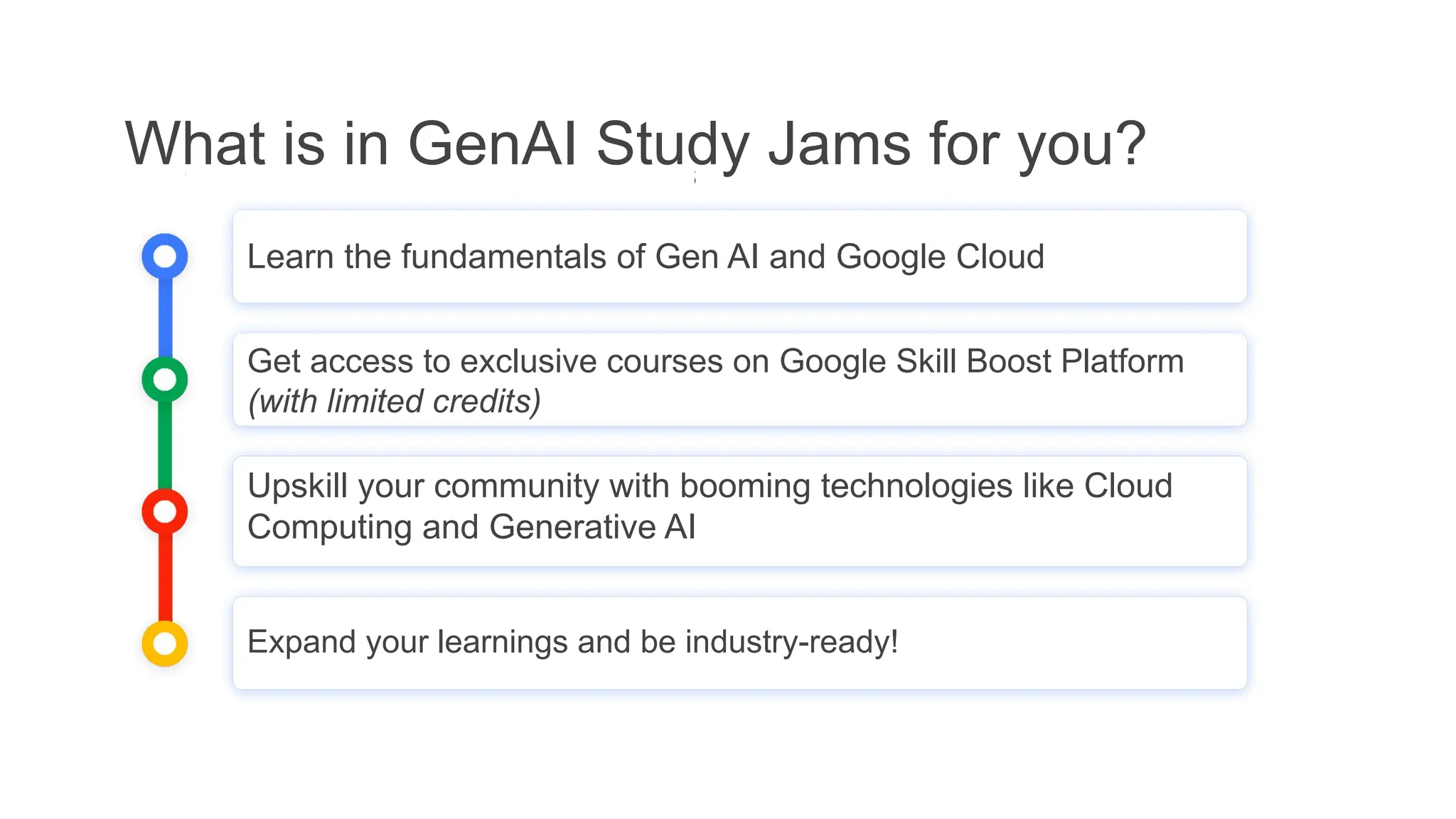Screen dimensions: 1456x819
Task: Select the "Upskill your community" card
Action: pyautogui.click(x=739, y=511)
